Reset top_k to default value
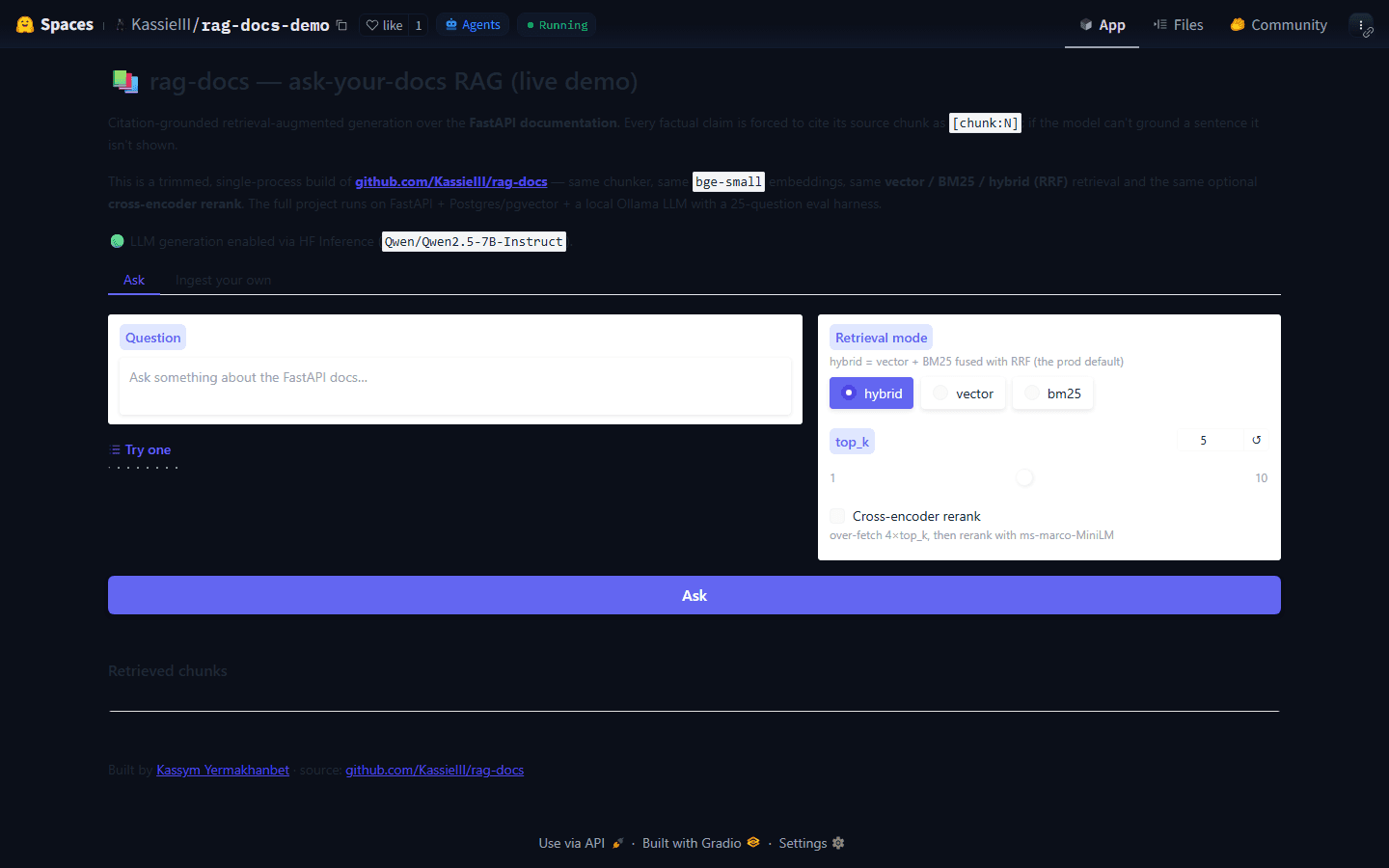 click(x=1257, y=440)
